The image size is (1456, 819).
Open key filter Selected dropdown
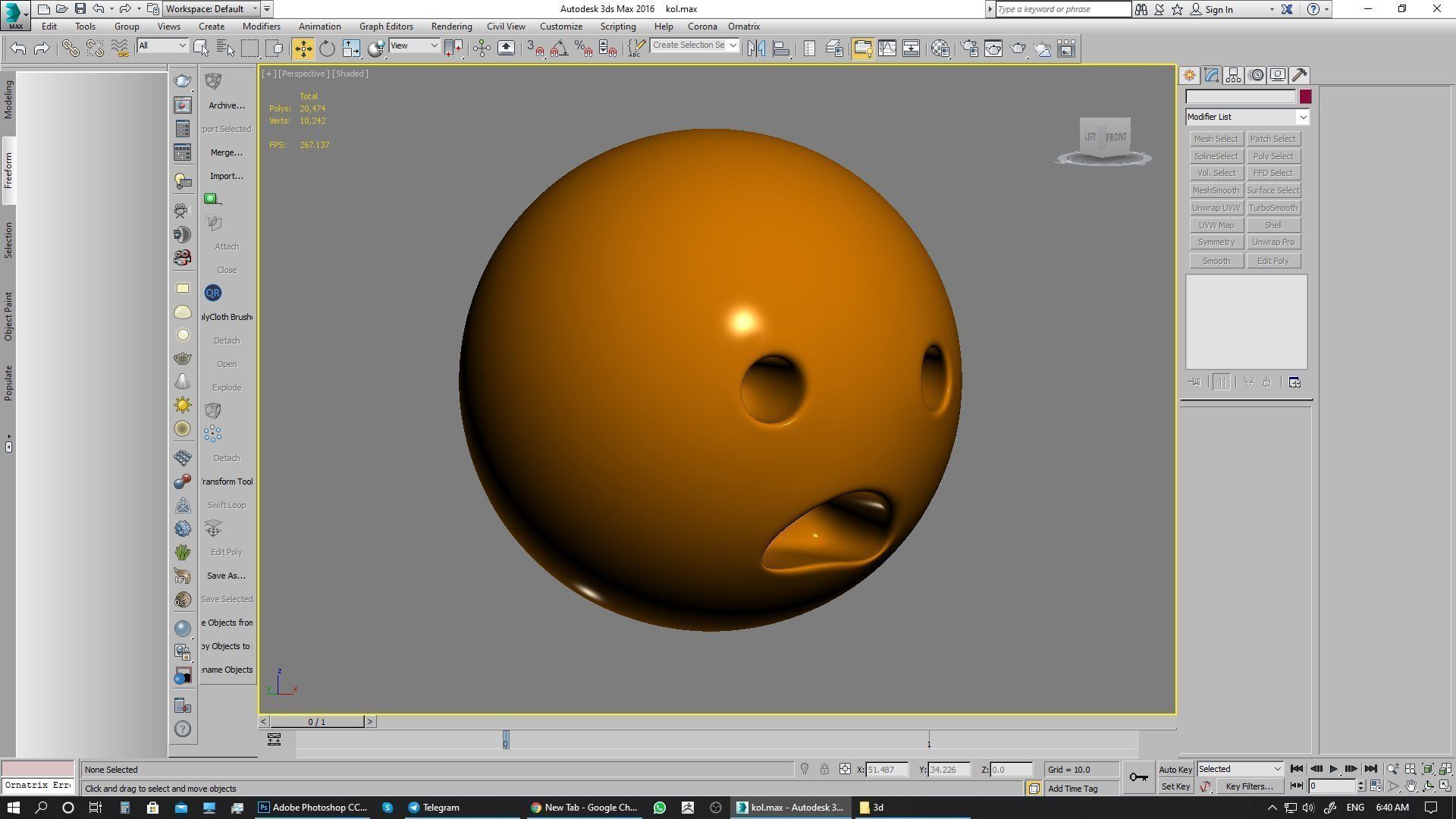point(1240,769)
